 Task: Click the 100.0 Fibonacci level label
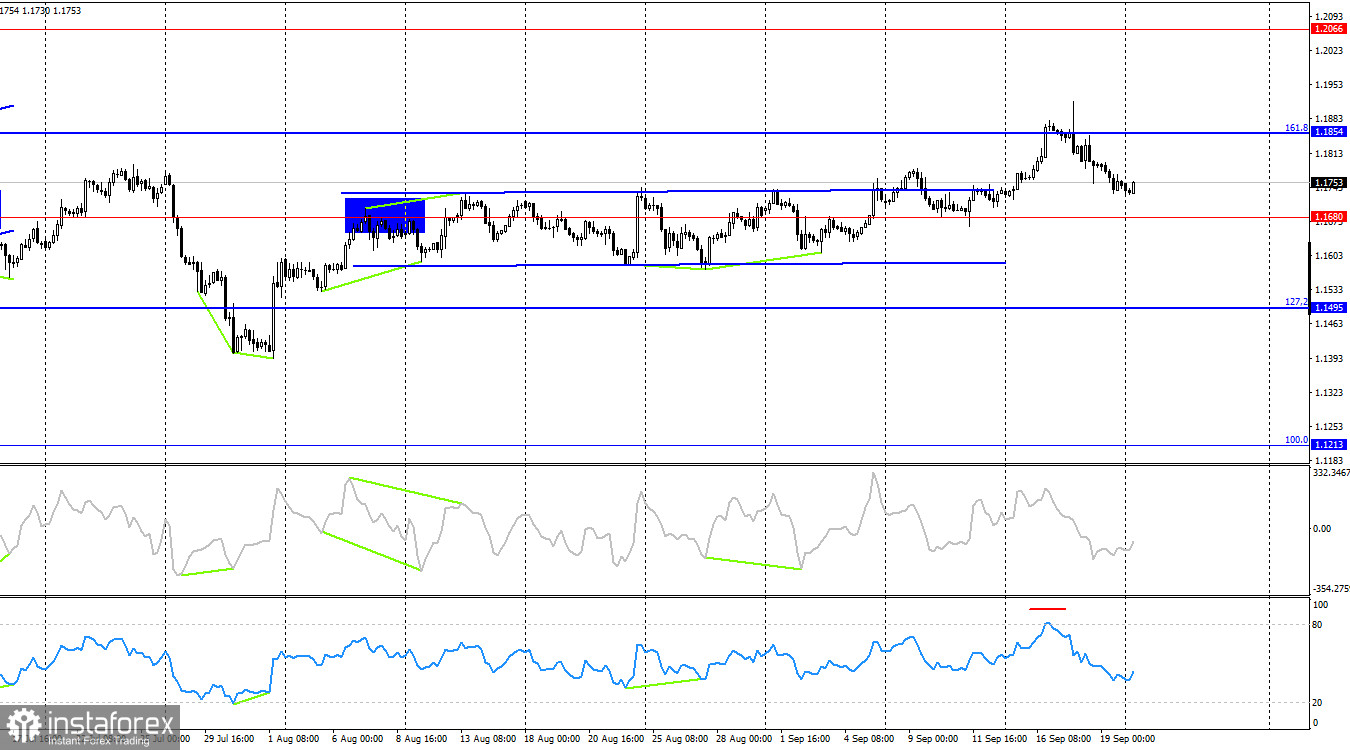[1296, 439]
